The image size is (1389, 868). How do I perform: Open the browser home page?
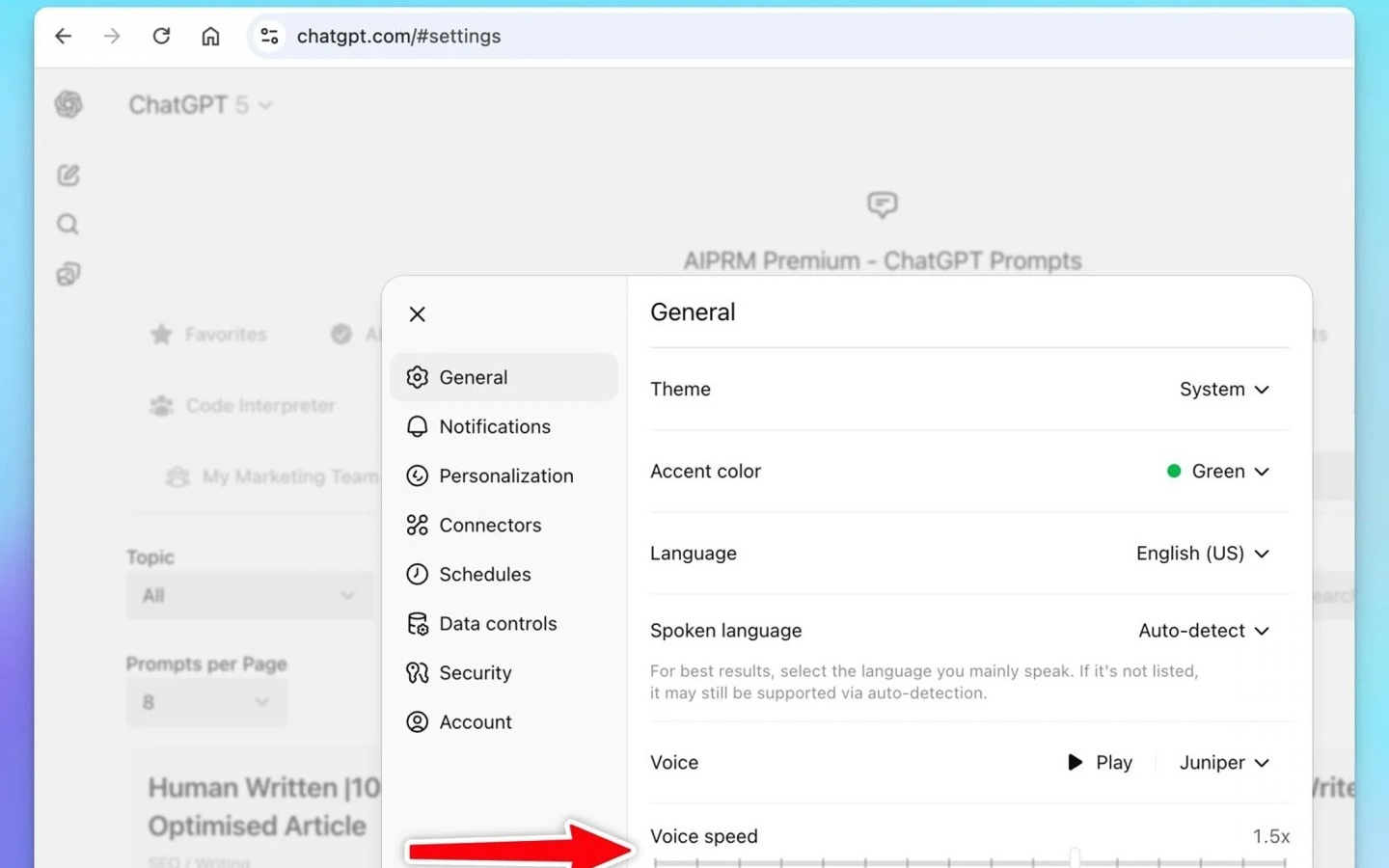pyautogui.click(x=210, y=36)
